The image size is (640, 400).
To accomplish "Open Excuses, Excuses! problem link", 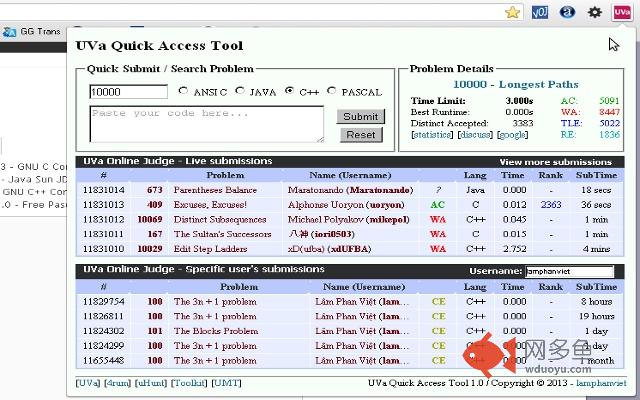I will 210,205.
